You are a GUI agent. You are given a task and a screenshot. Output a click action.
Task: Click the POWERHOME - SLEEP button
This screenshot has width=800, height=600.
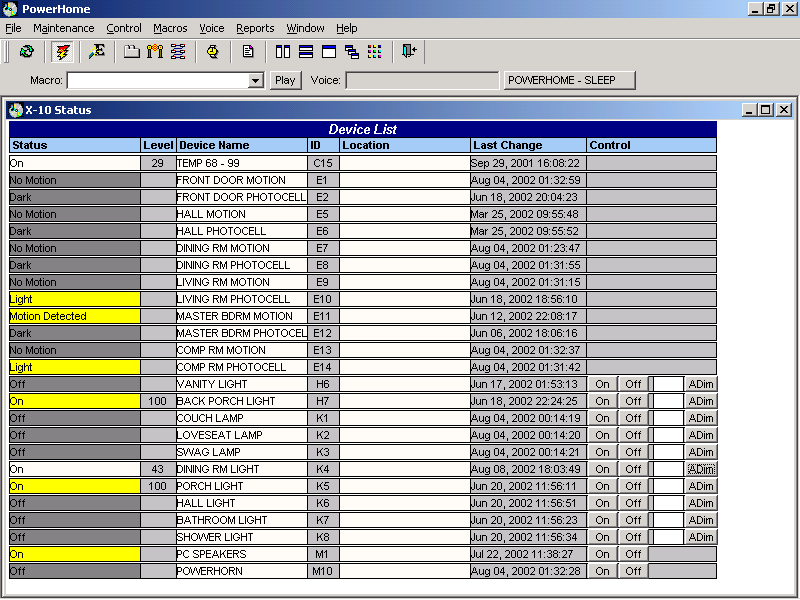coord(569,81)
